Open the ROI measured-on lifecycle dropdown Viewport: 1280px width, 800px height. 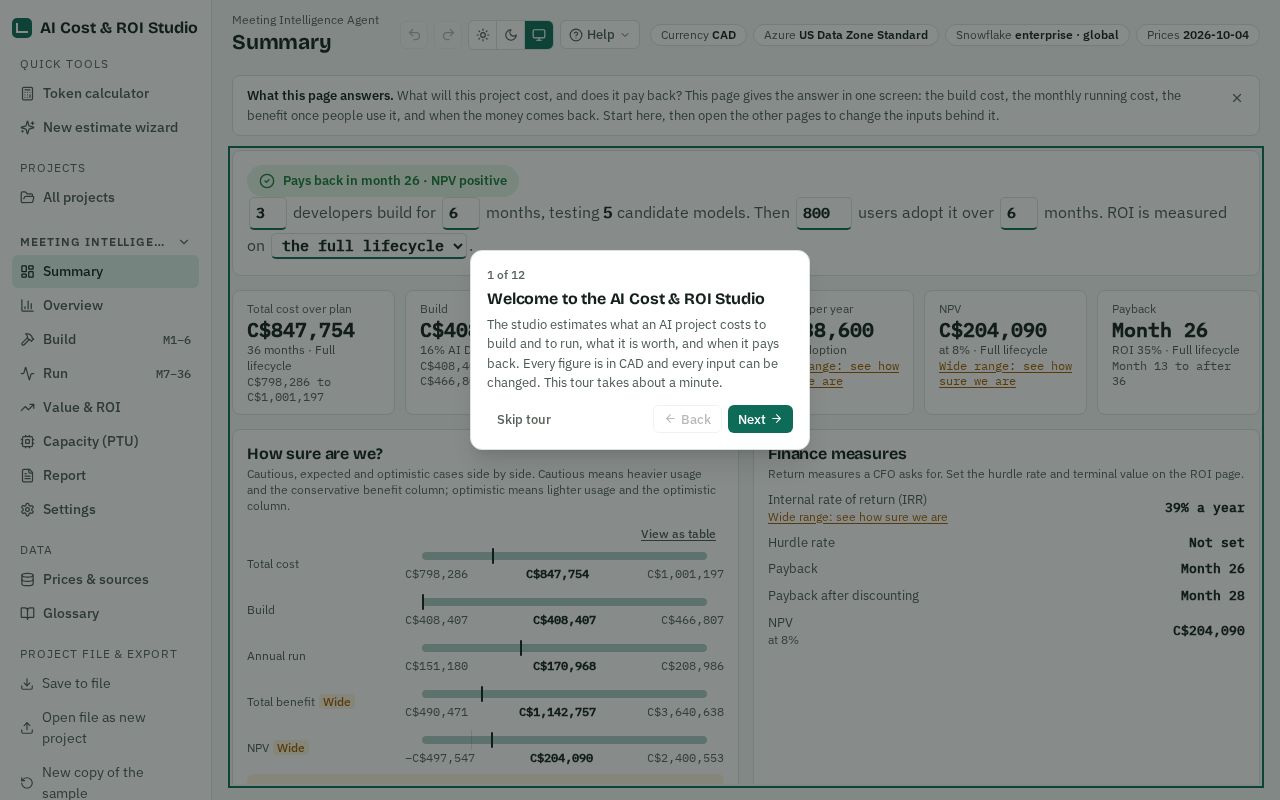coord(370,246)
